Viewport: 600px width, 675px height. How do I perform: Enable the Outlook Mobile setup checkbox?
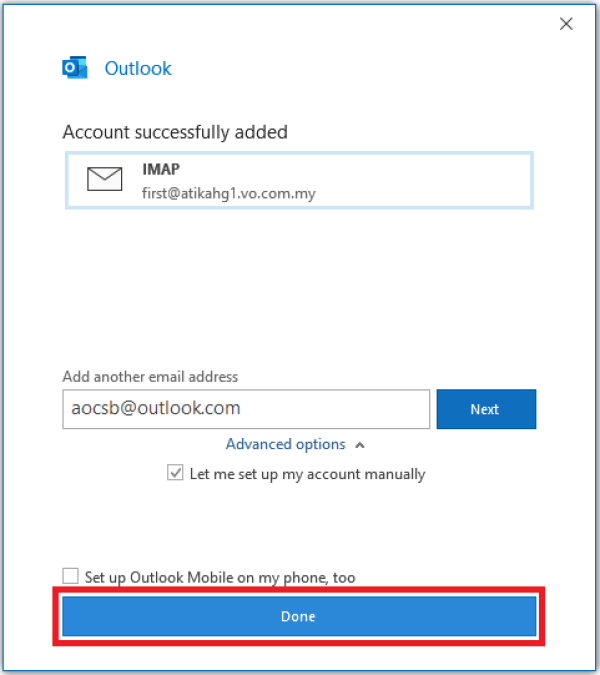coord(70,576)
